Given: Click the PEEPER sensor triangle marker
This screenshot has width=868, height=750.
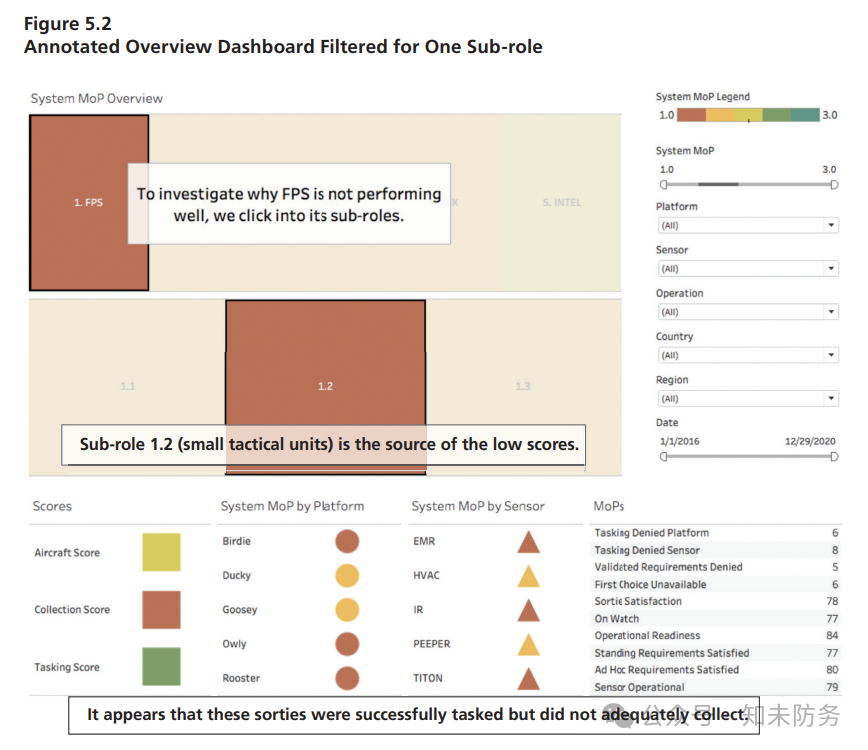Looking at the screenshot, I should point(529,645).
